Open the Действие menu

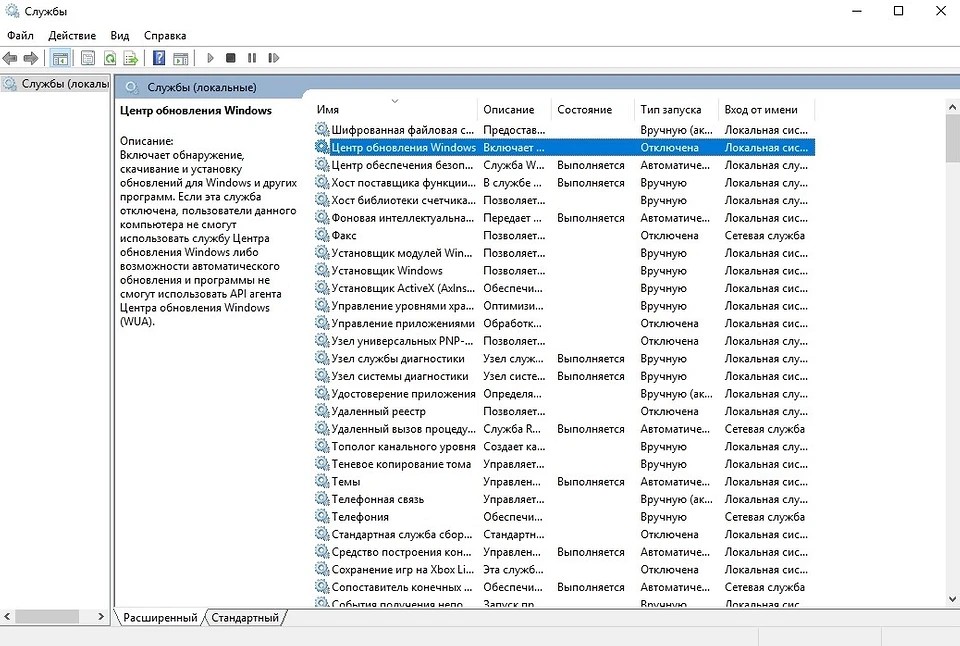click(72, 35)
